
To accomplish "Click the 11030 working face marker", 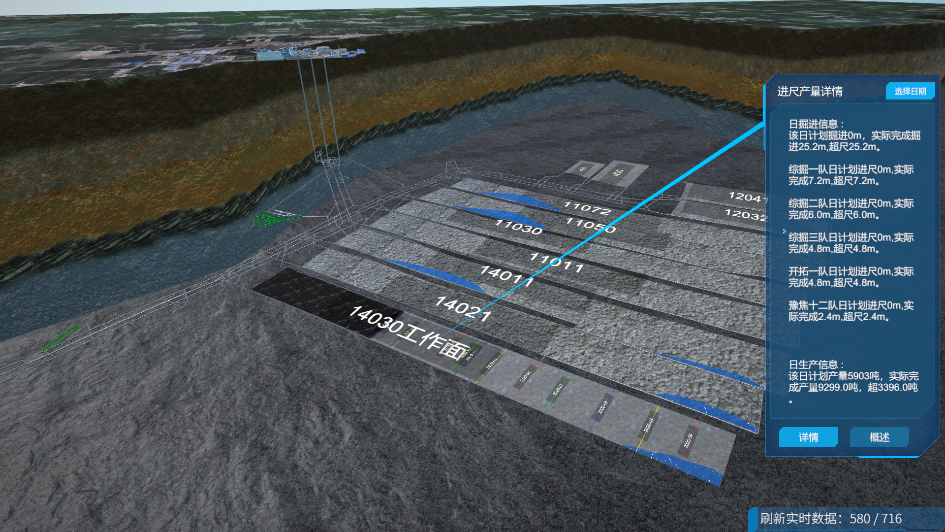I will (x=518, y=227).
